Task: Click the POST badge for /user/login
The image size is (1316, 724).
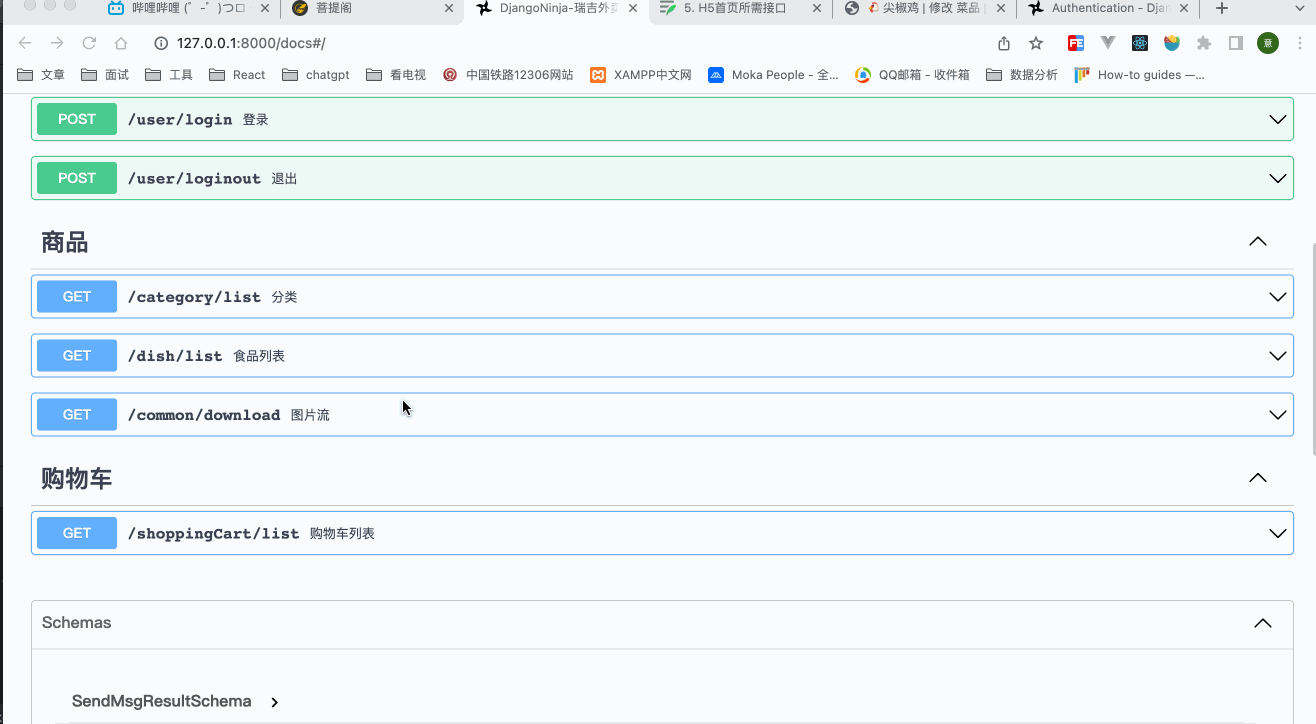Action: [x=77, y=119]
